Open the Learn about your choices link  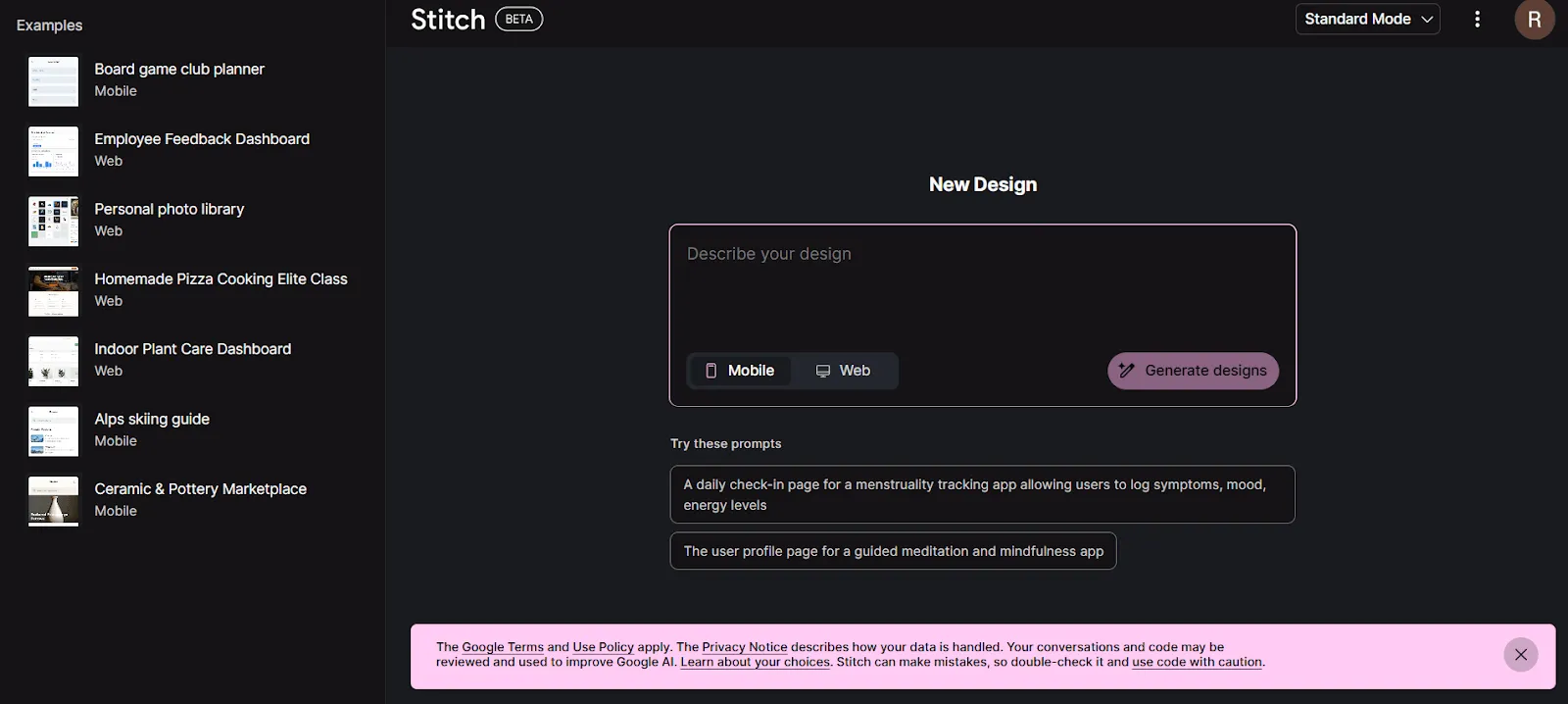tap(756, 662)
